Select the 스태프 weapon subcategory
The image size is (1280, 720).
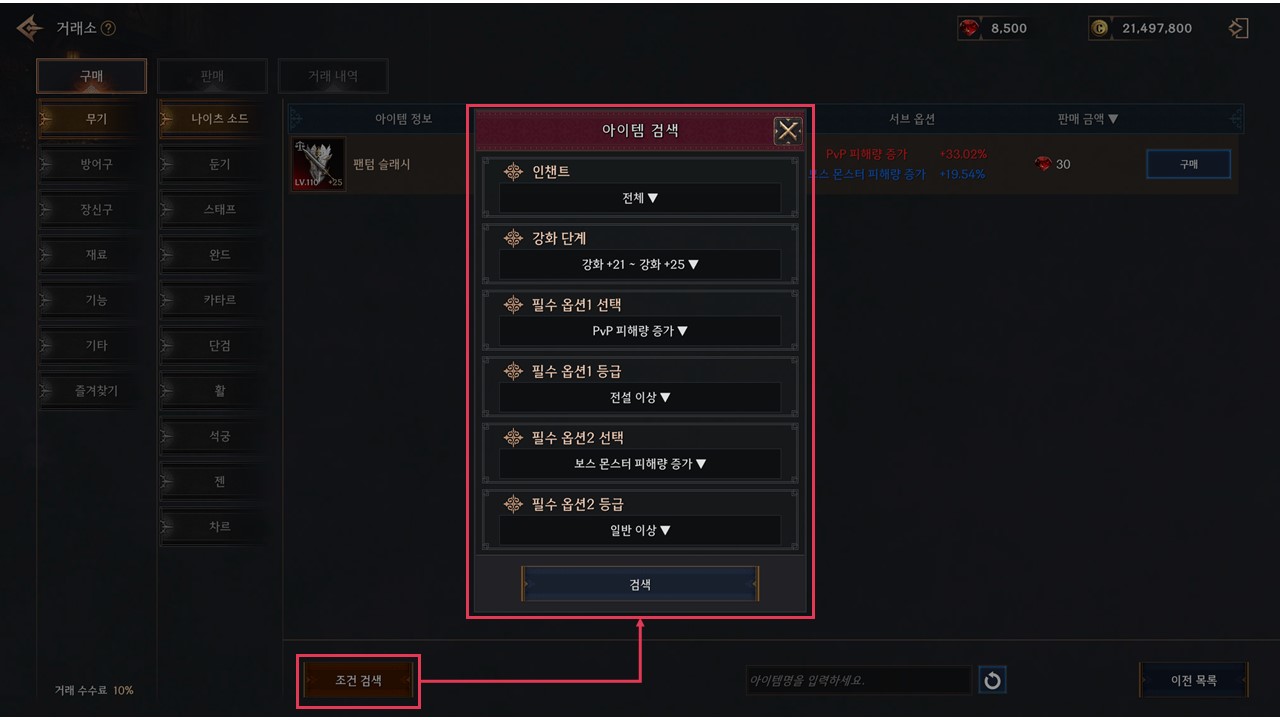point(219,210)
